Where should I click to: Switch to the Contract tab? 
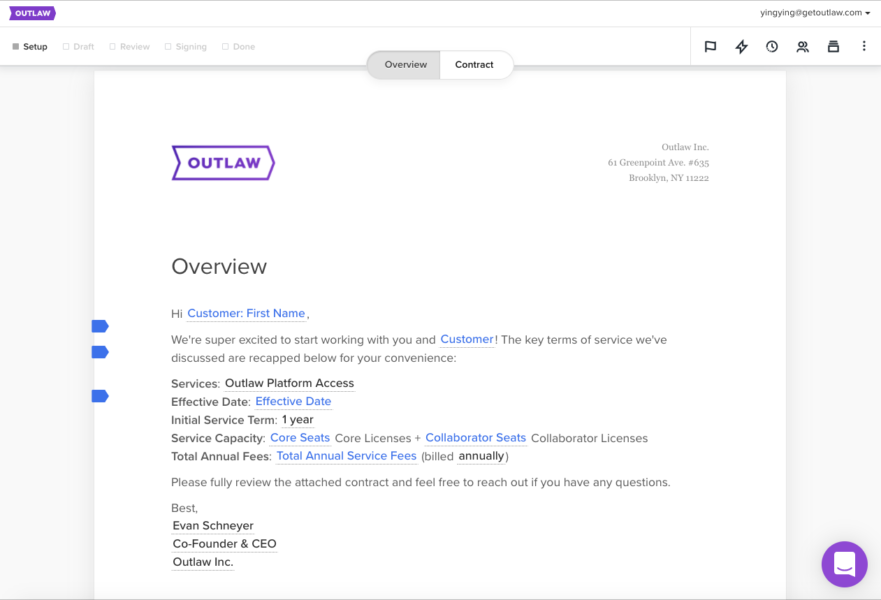pyautogui.click(x=474, y=65)
